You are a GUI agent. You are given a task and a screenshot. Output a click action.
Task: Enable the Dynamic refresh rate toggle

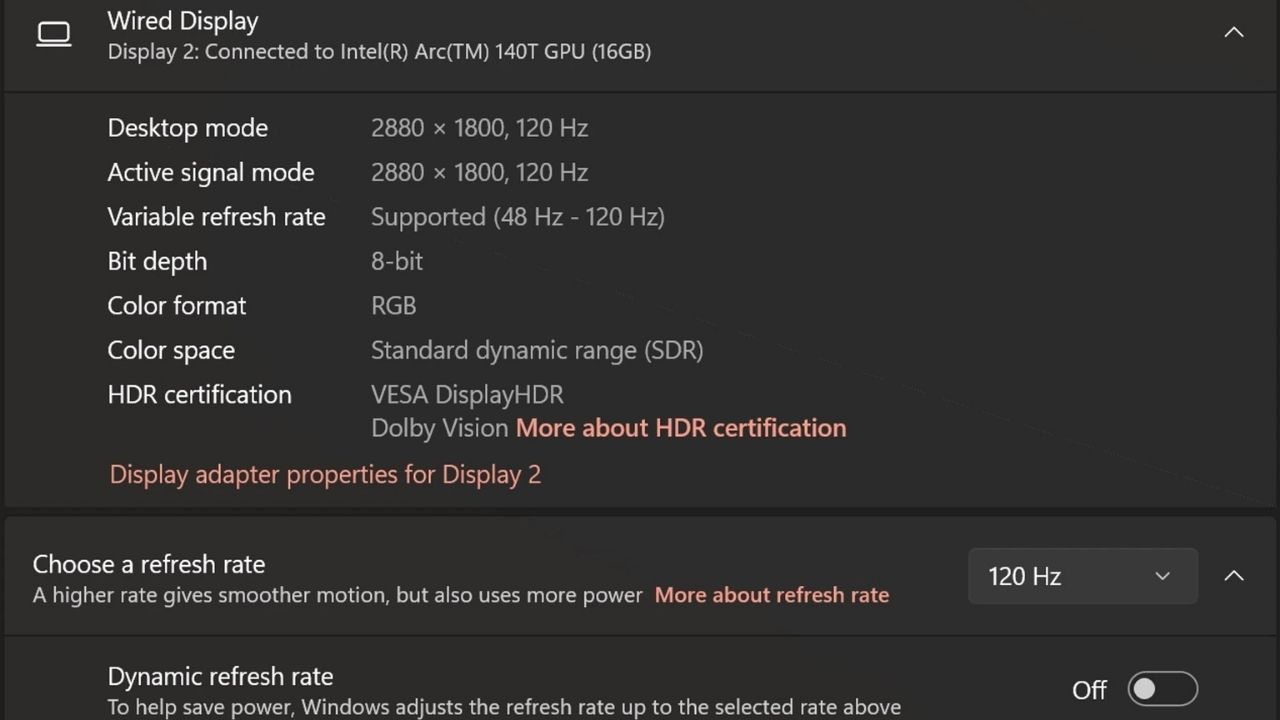point(1162,689)
